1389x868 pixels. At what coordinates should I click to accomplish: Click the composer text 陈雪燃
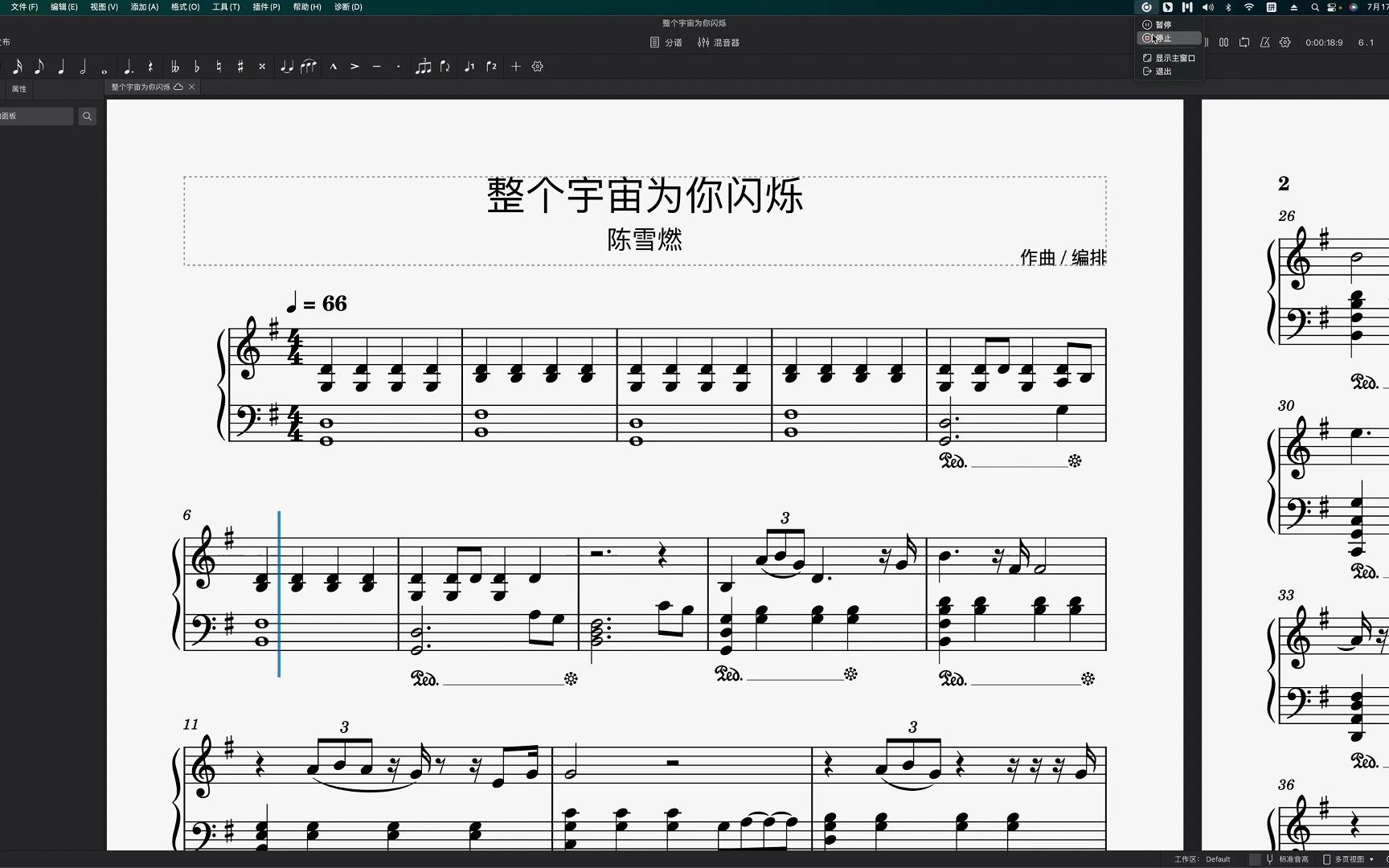[x=645, y=240]
